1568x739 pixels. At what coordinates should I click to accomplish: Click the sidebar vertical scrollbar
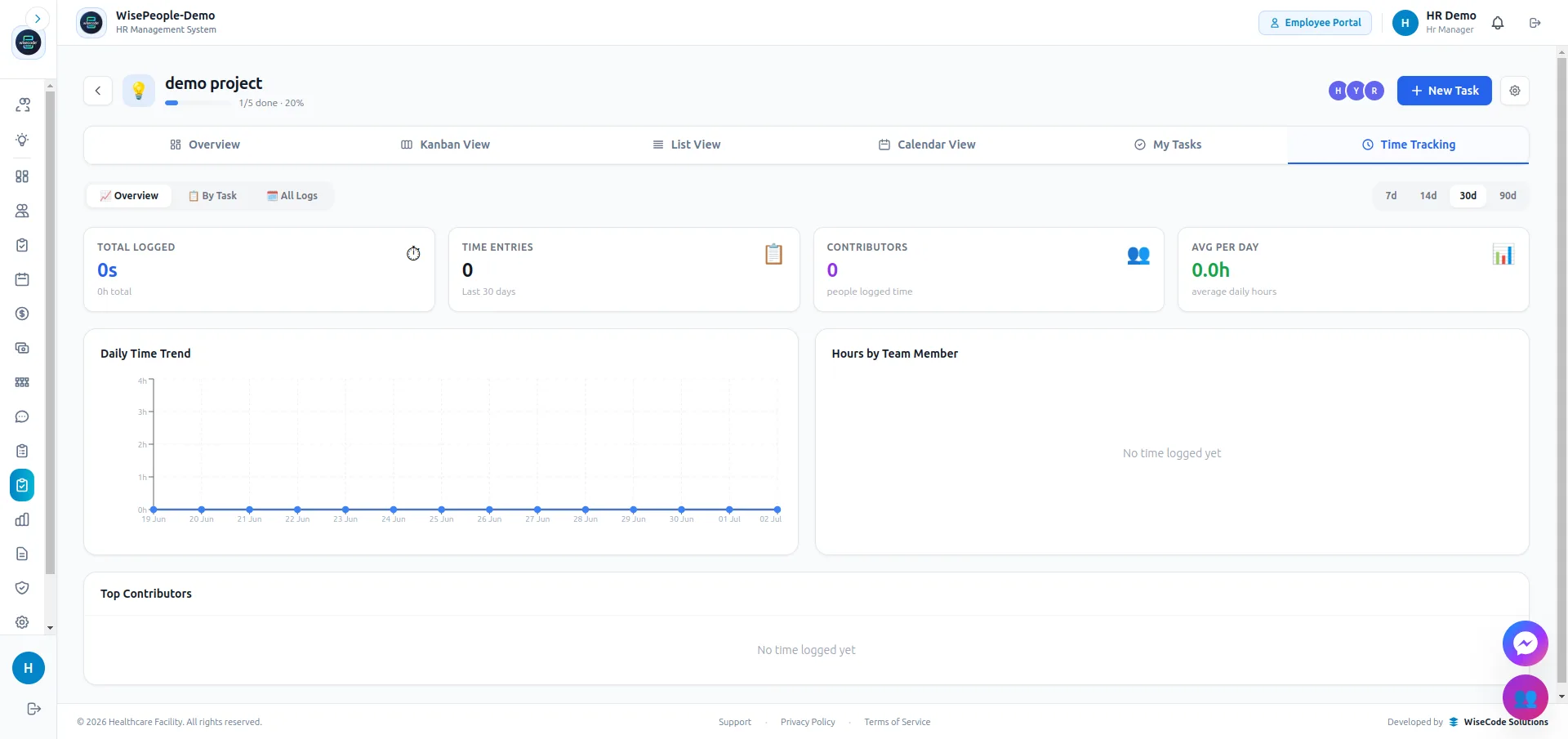(x=50, y=333)
